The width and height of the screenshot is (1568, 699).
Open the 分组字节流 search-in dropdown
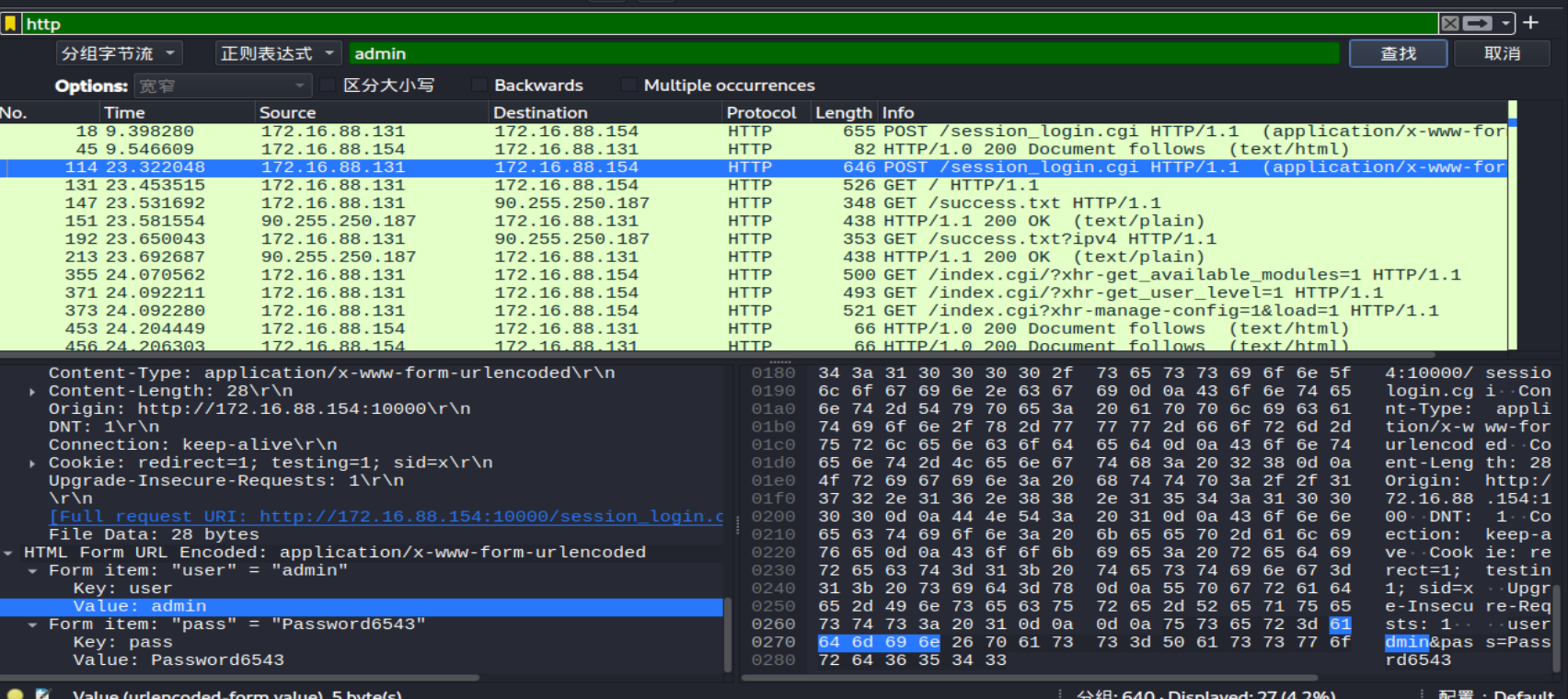click(x=119, y=53)
